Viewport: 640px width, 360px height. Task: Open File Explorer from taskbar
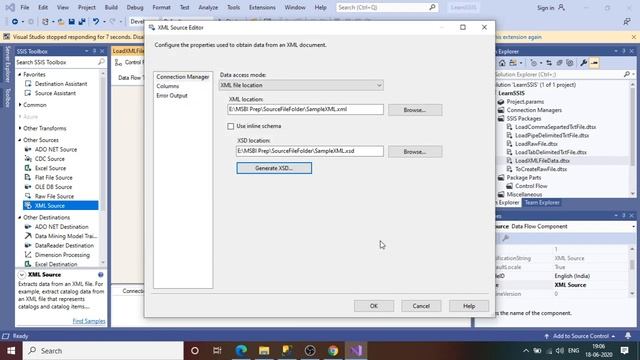[x=264, y=351]
